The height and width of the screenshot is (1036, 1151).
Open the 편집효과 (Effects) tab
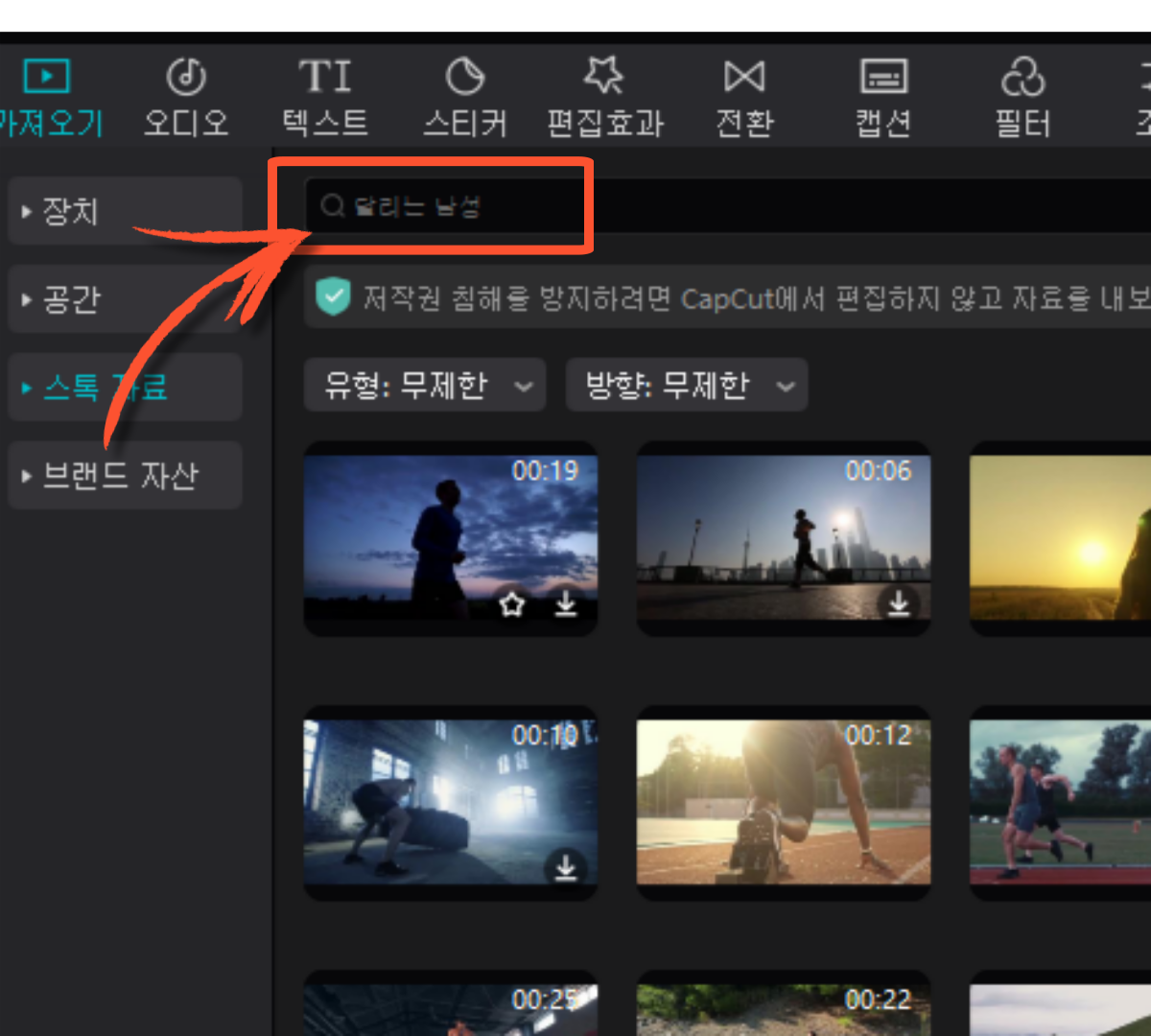(x=604, y=98)
